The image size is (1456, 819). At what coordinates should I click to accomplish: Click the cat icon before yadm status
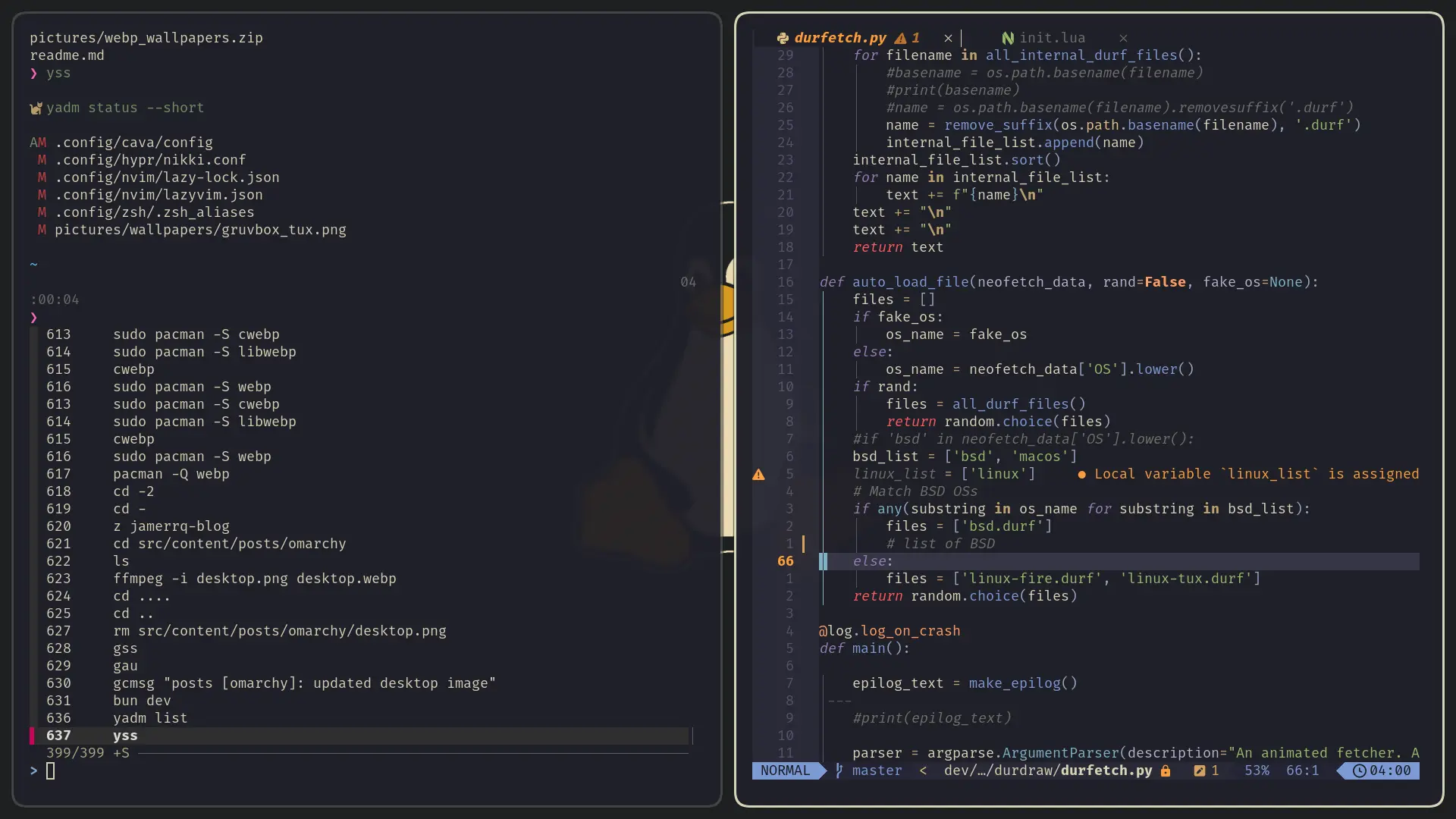click(x=36, y=108)
